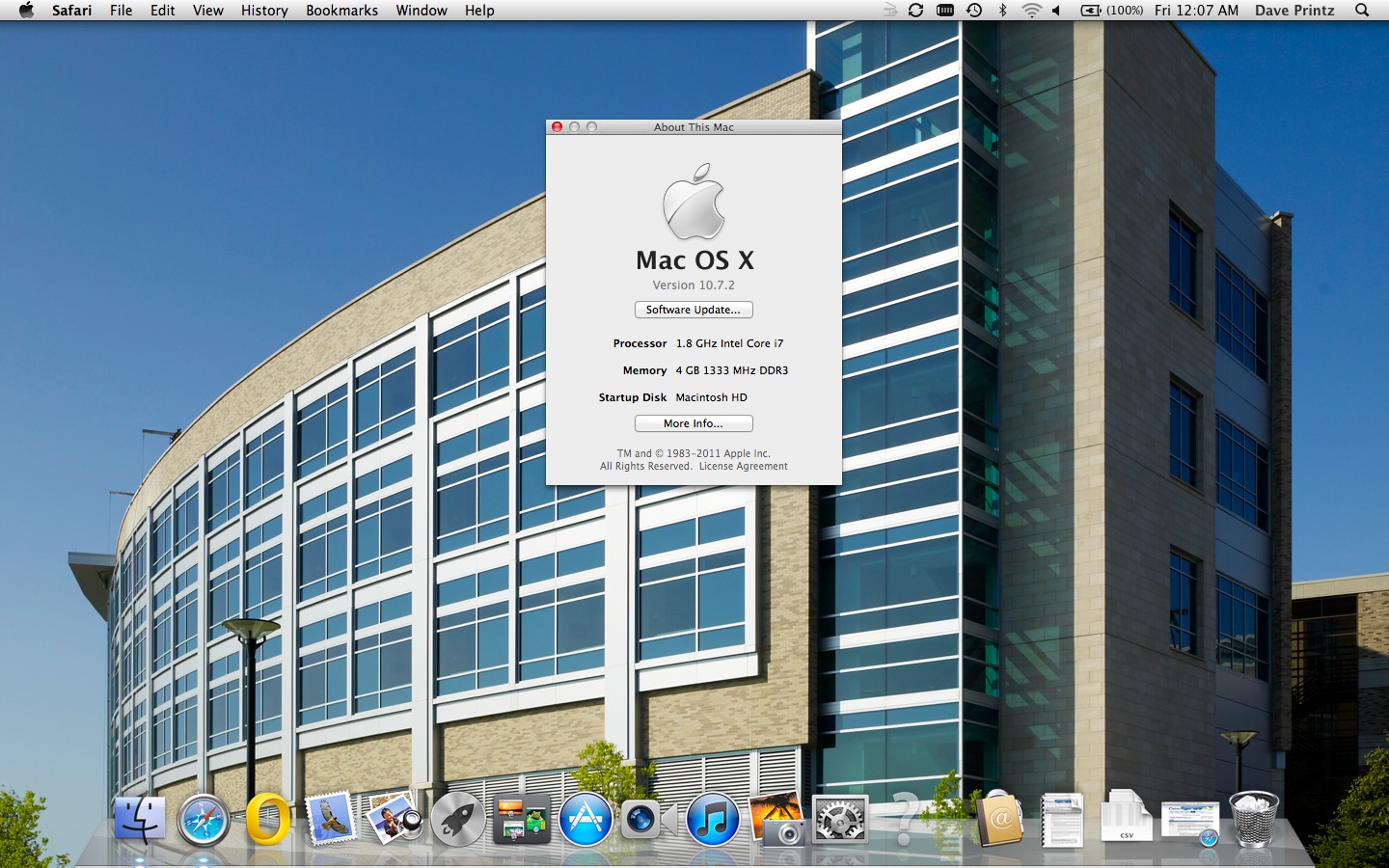Screen dimensions: 1389x868
Task: Click the Apple logo in About window
Action: pos(694,202)
